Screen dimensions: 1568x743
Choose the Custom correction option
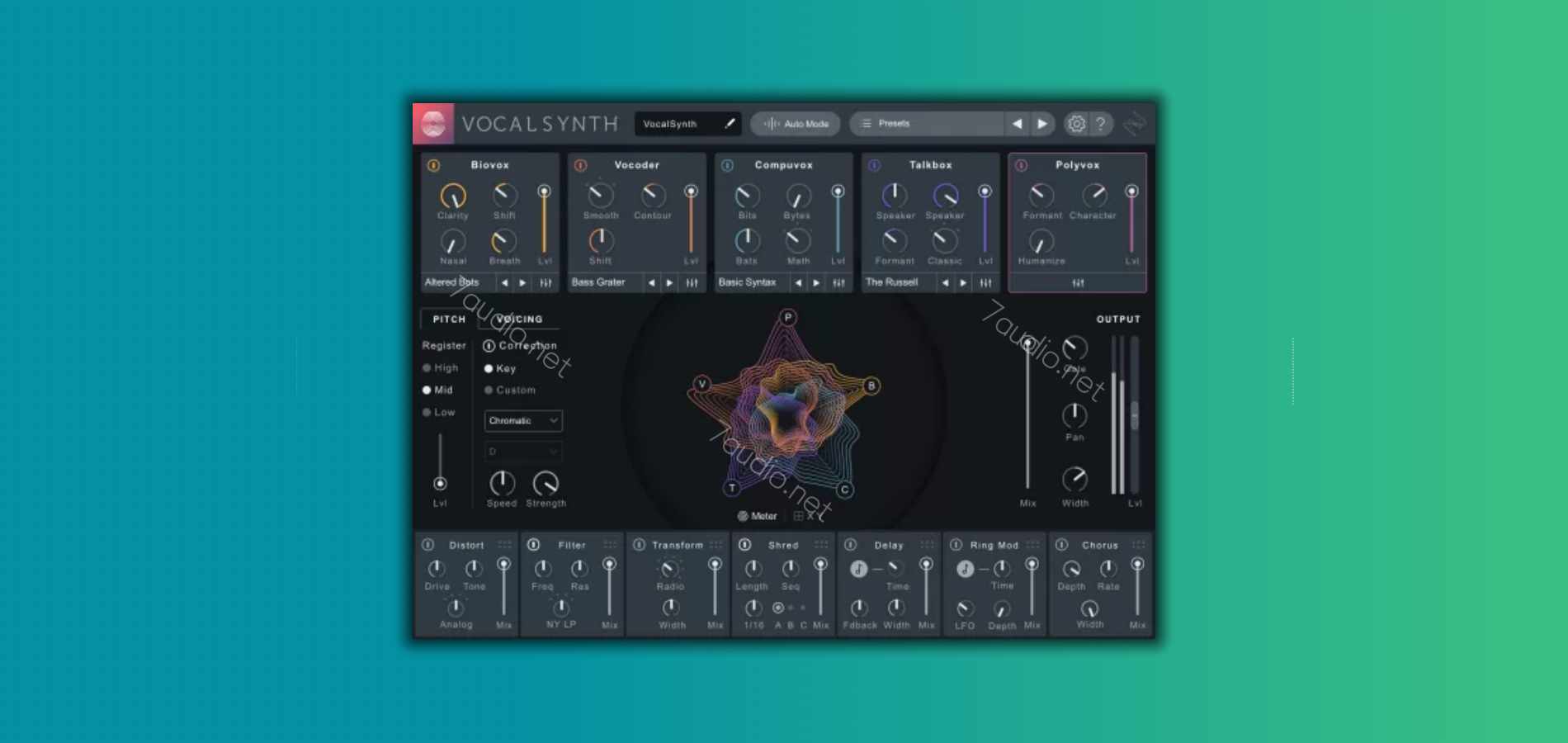click(510, 390)
